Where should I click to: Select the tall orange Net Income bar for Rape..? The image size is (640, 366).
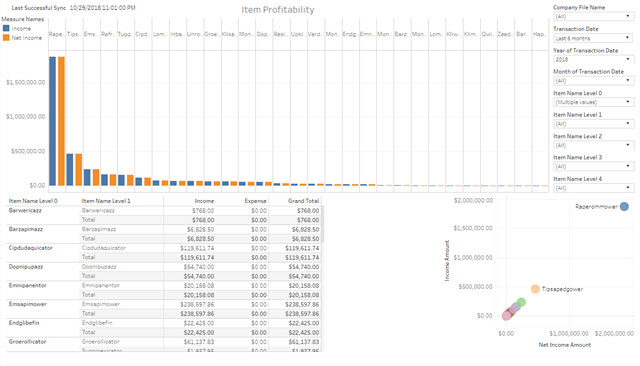tap(61, 121)
